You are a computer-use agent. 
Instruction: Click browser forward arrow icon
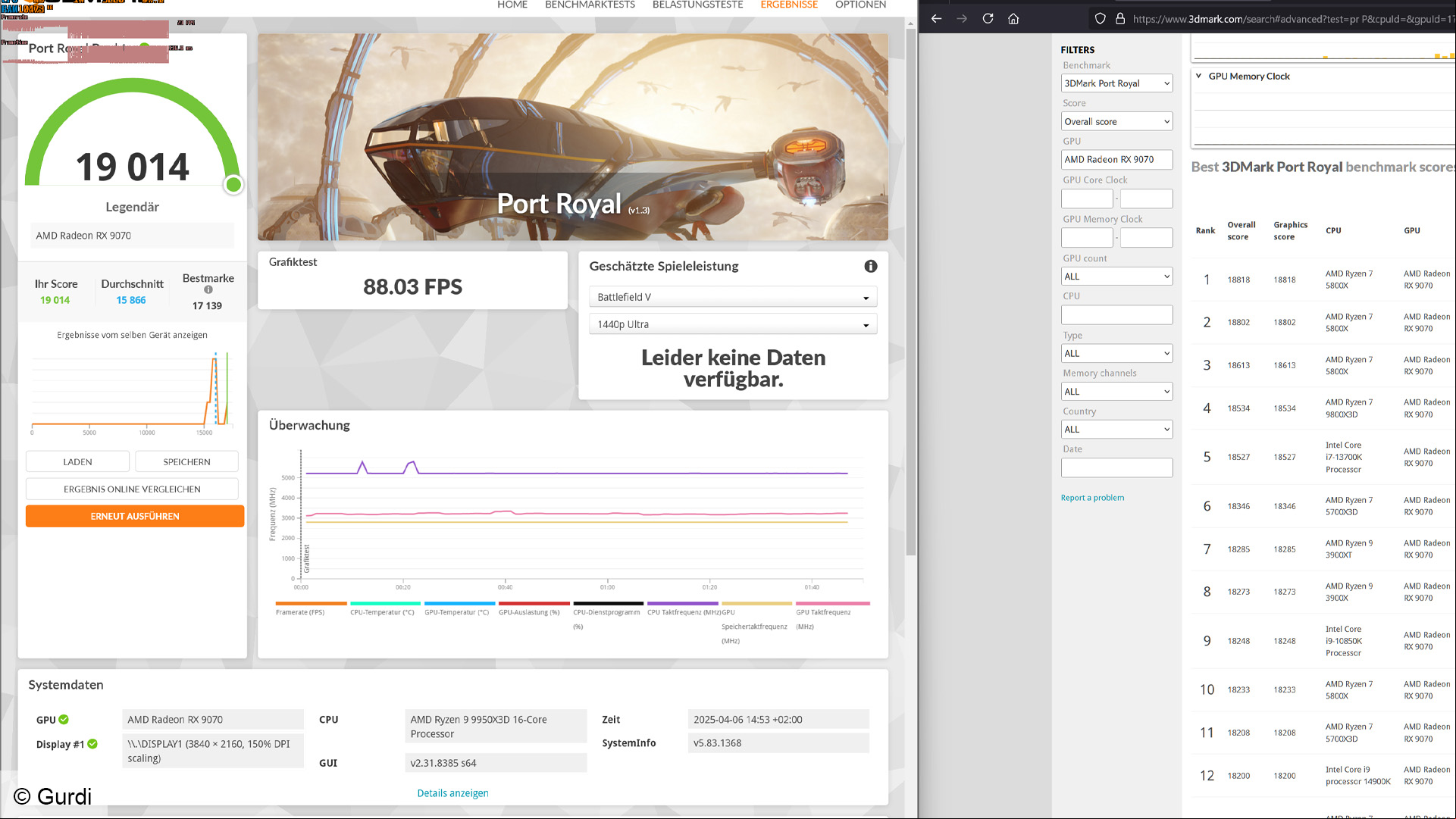click(962, 19)
